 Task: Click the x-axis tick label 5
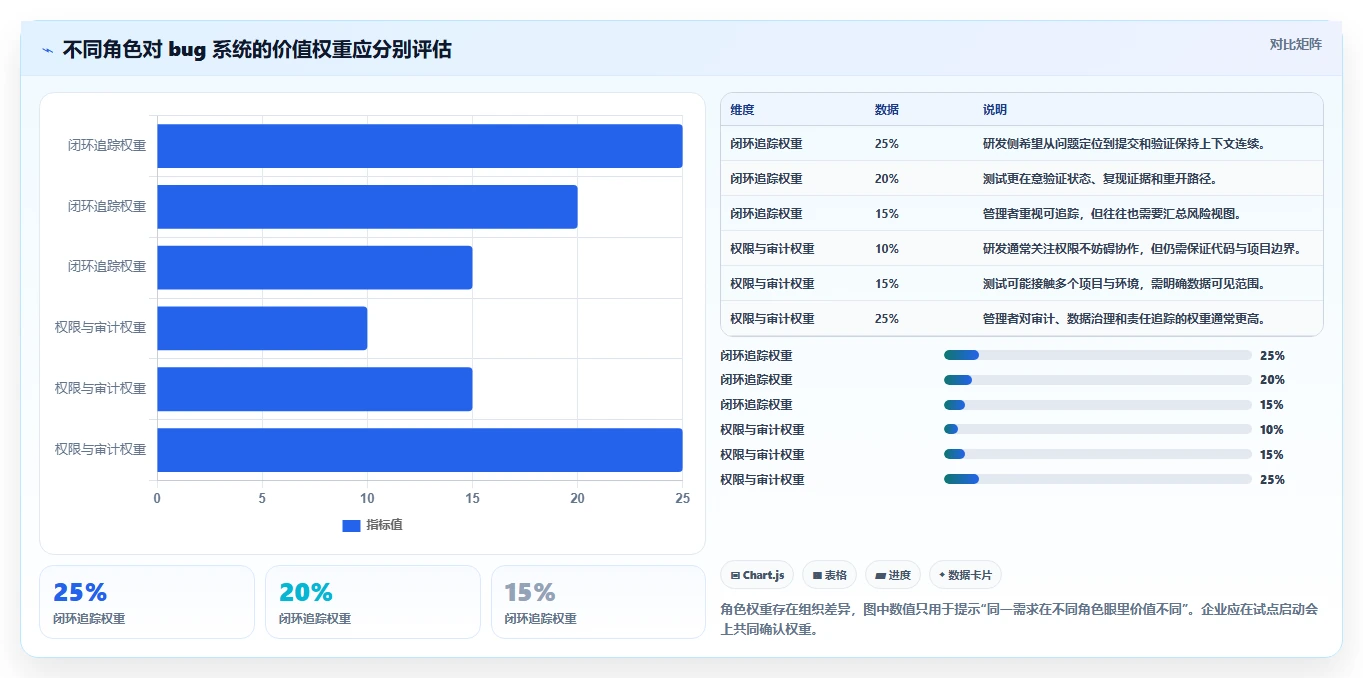click(262, 498)
